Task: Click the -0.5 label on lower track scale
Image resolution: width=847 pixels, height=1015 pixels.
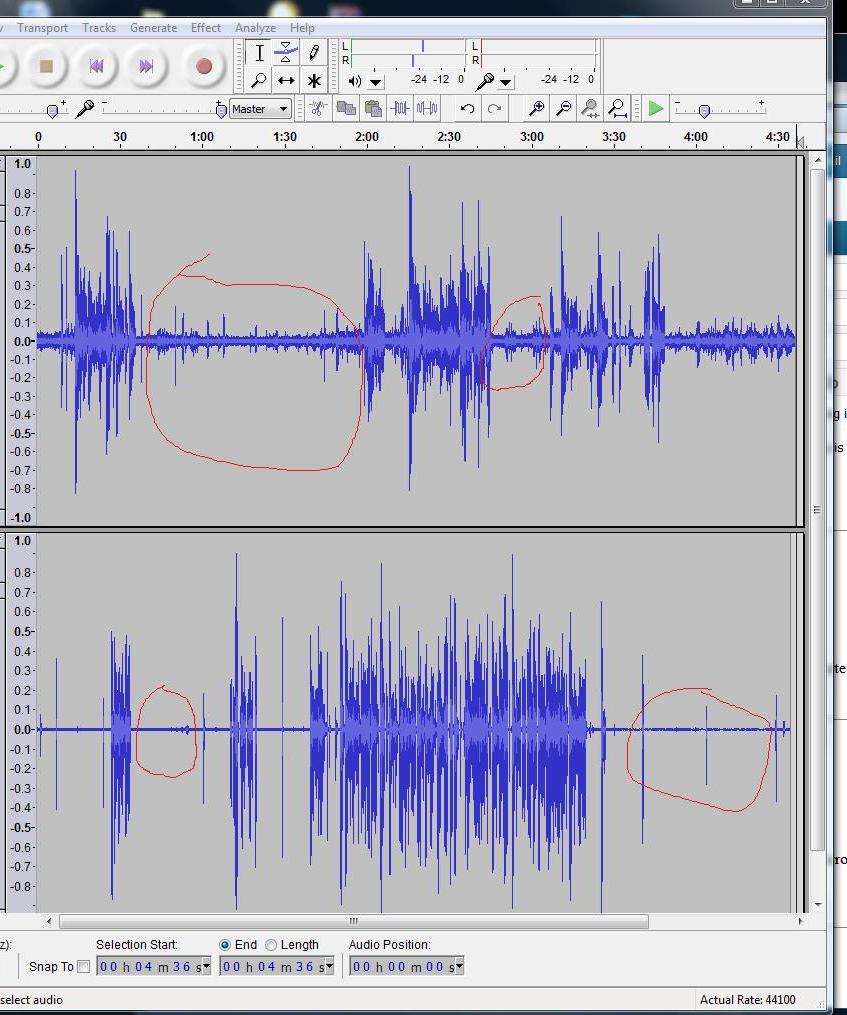Action: click(21, 827)
